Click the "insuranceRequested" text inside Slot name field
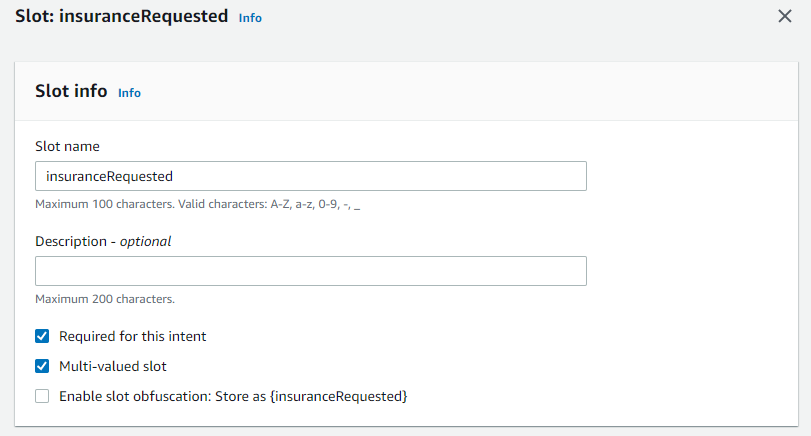Screen dimensions: 811x436 click(x=110, y=176)
